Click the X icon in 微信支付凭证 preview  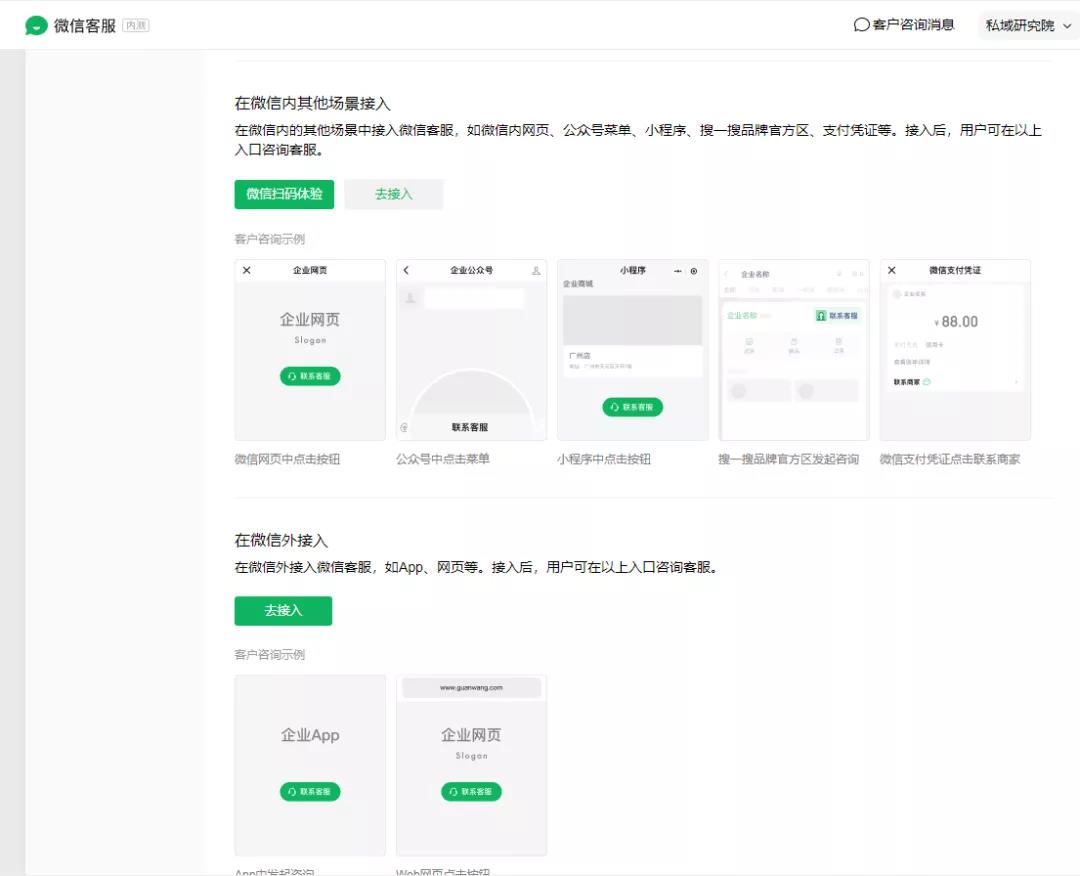coord(892,271)
